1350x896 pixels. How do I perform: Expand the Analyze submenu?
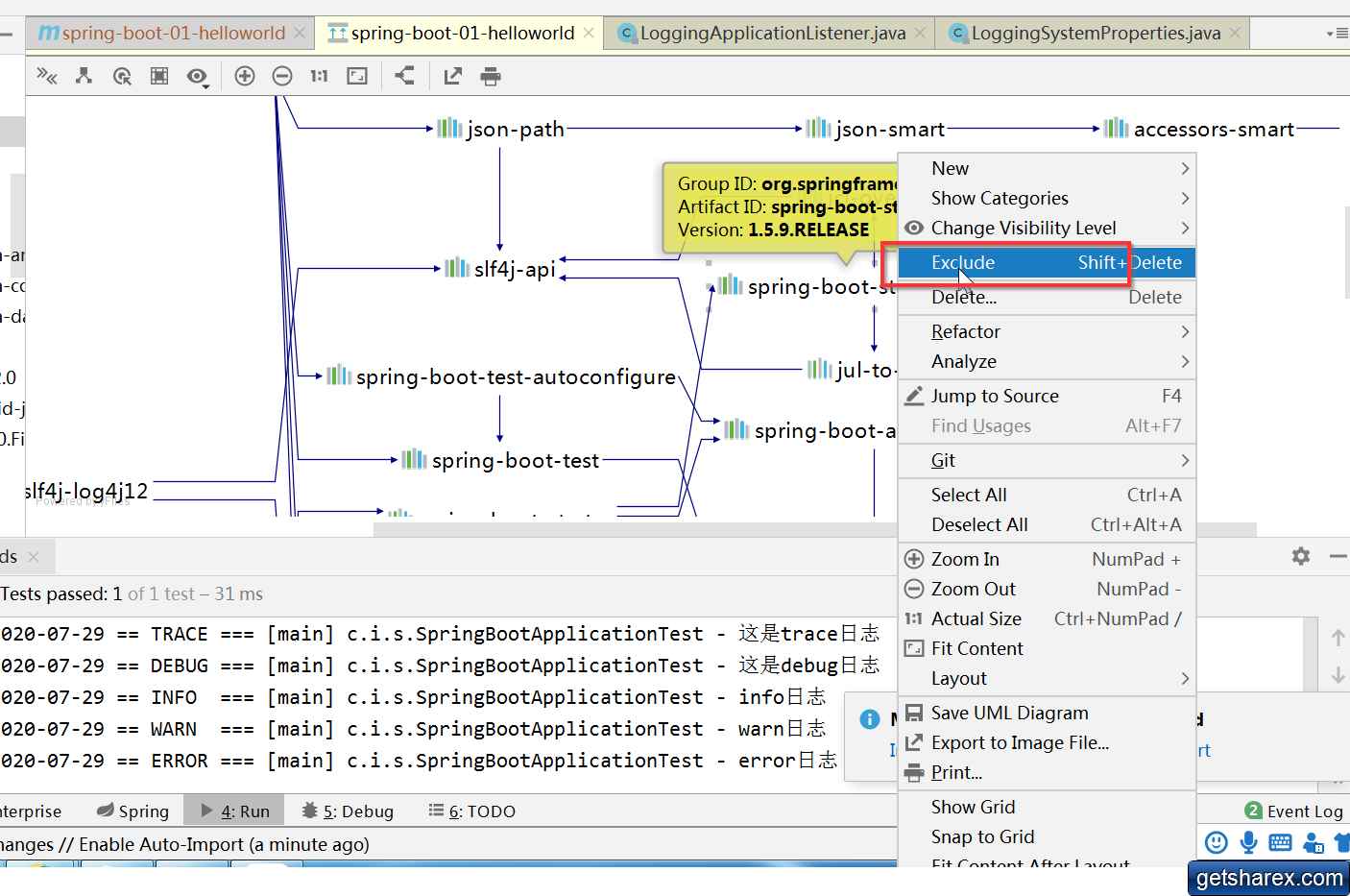click(1048, 361)
